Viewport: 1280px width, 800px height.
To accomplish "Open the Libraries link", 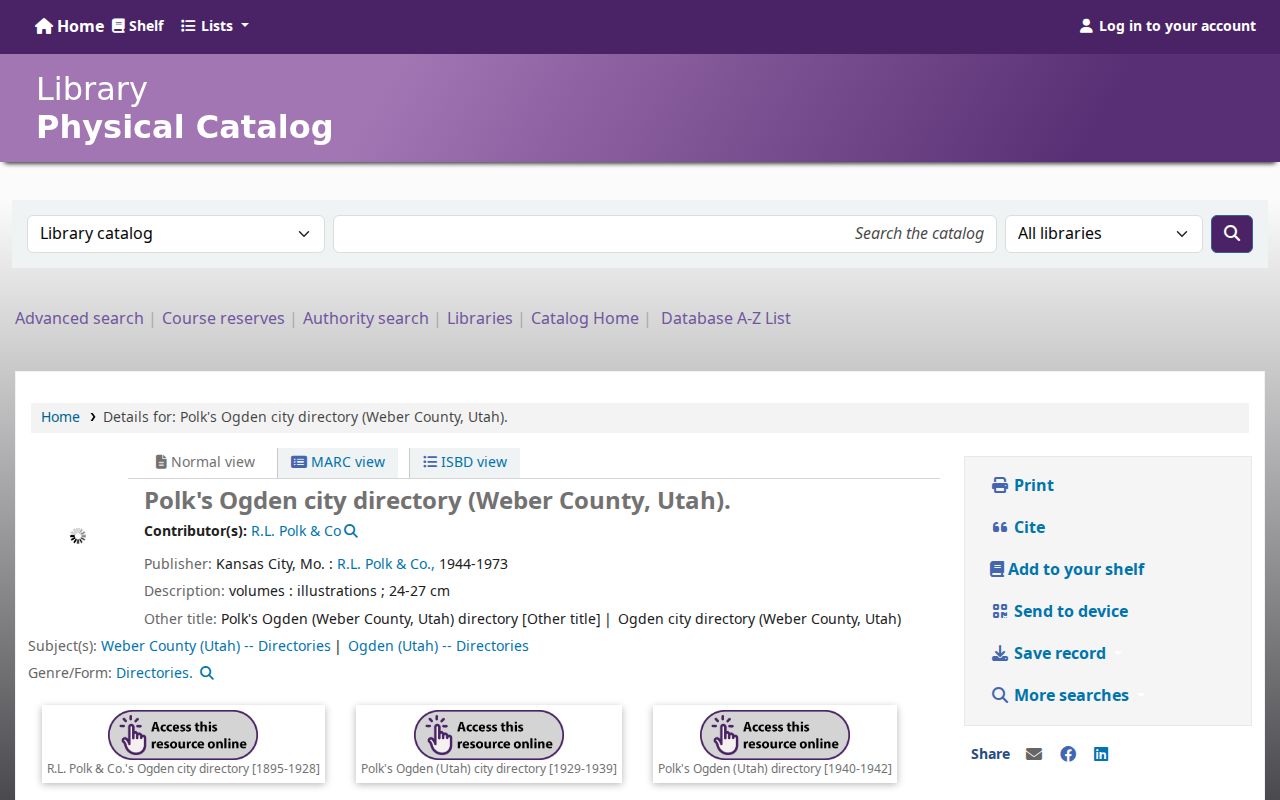I will point(480,318).
